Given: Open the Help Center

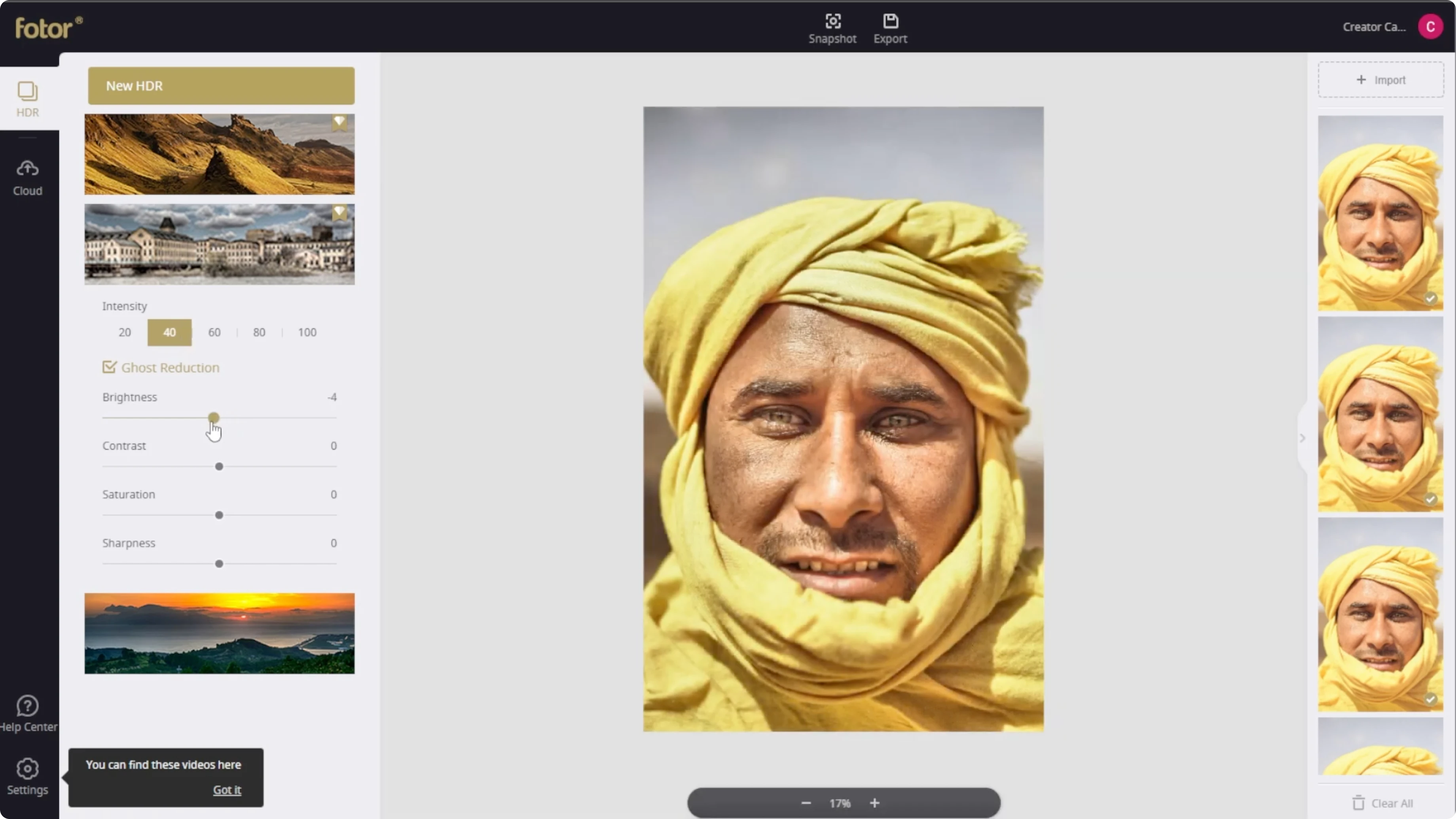Looking at the screenshot, I should pos(28,714).
